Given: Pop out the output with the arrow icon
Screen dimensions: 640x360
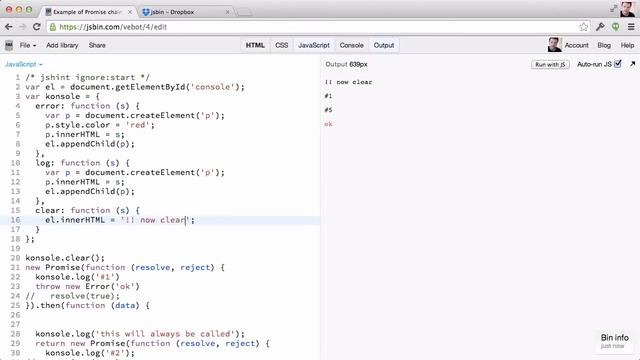Looking at the screenshot, I should [632, 64].
